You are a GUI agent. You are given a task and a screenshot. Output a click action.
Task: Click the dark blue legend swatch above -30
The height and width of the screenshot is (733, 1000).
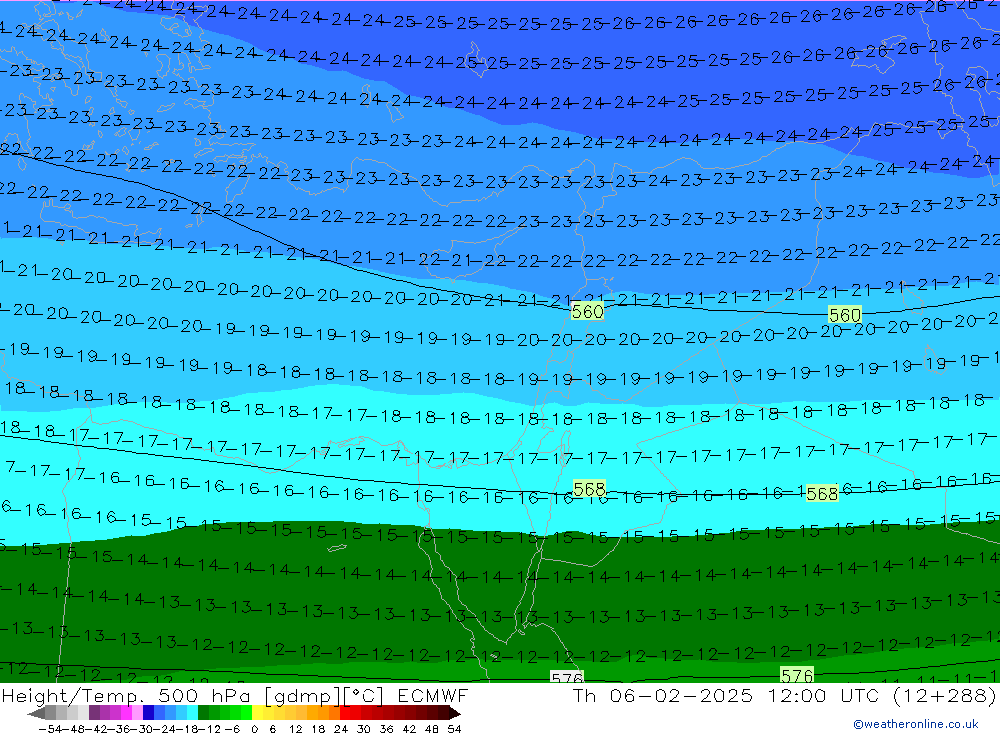[x=148, y=712]
